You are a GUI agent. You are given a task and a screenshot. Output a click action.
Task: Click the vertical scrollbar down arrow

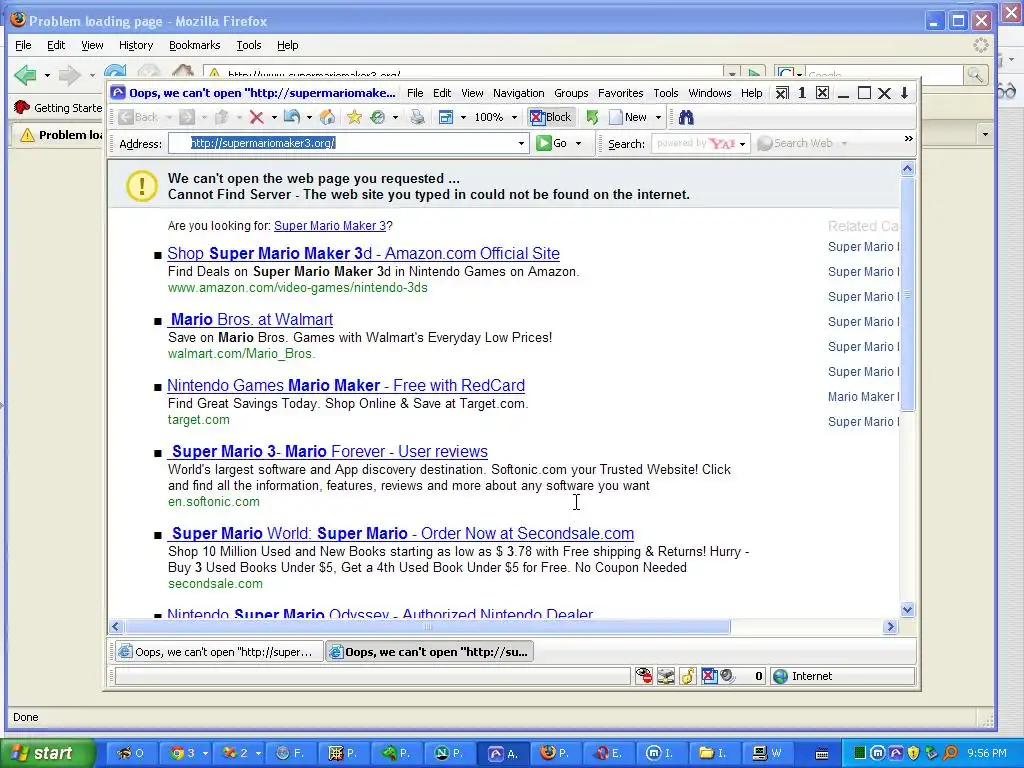tap(907, 609)
